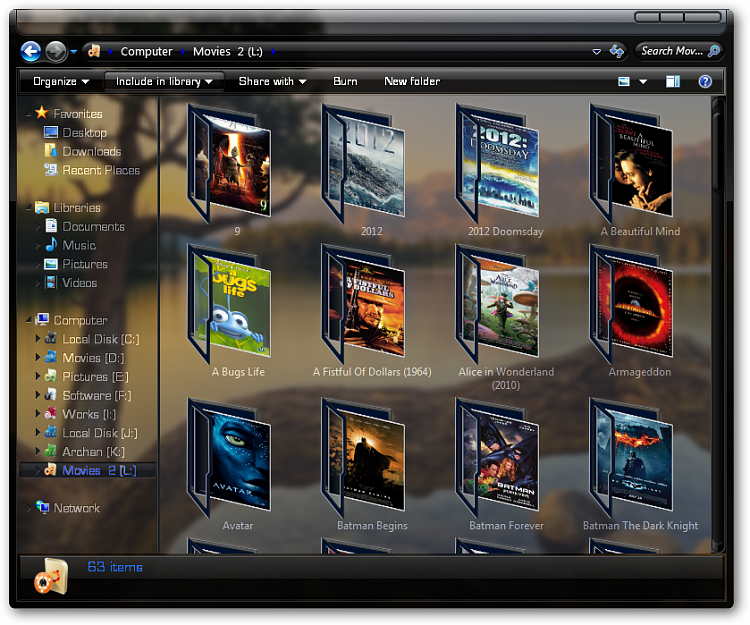The image size is (750, 625).
Task: Select Movies 2 (L:) breadcrumb segment
Action: pos(228,51)
